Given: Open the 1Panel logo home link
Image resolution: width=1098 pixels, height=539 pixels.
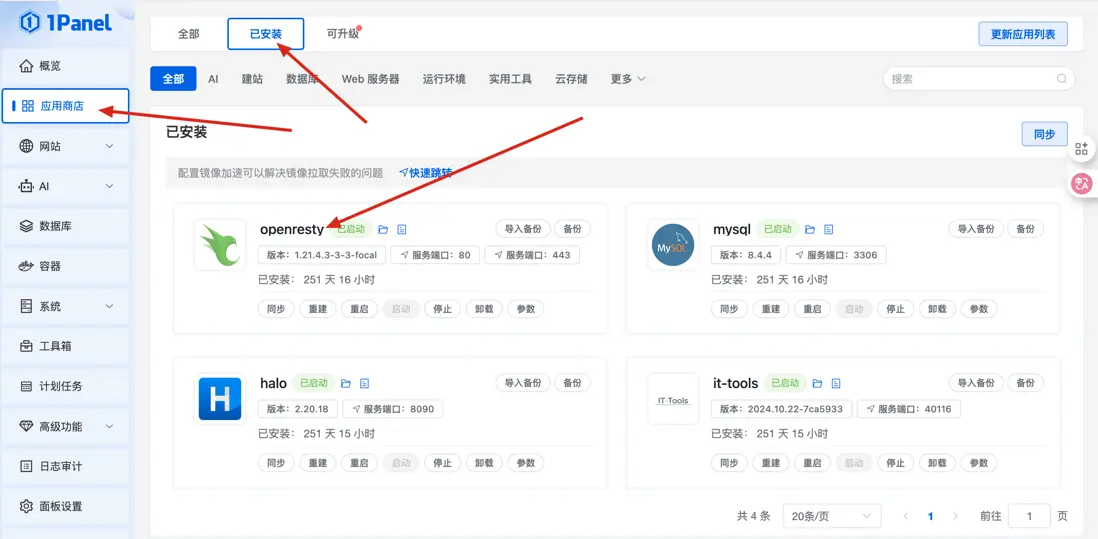Looking at the screenshot, I should tap(65, 22).
